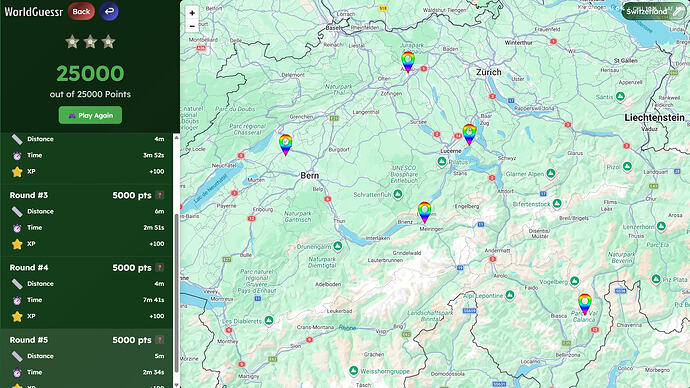Click the 25000 total score text
This screenshot has height=388, width=690.
point(90,73)
